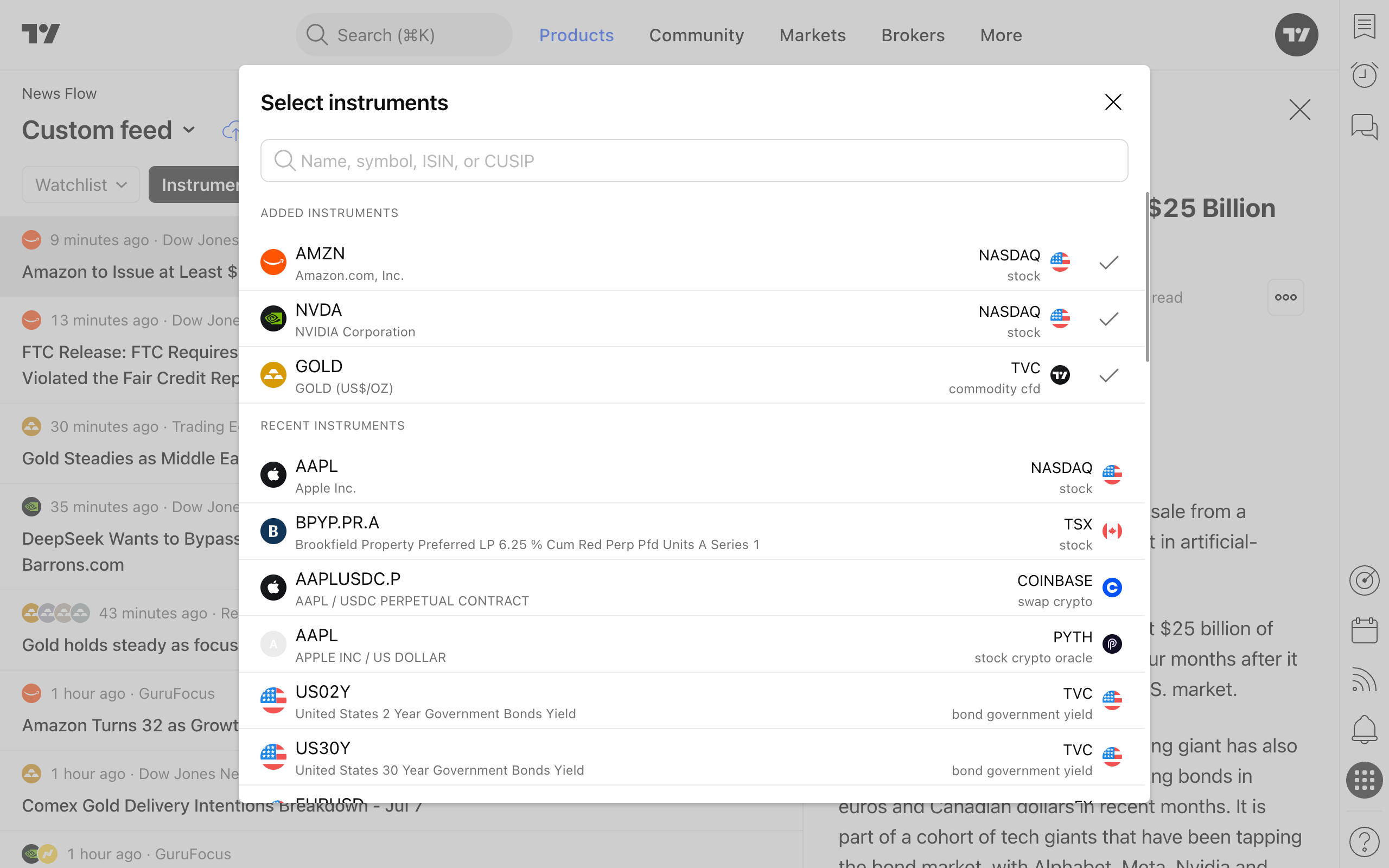
Task: Open the radar icon in right sidebar
Action: pos(1363,580)
